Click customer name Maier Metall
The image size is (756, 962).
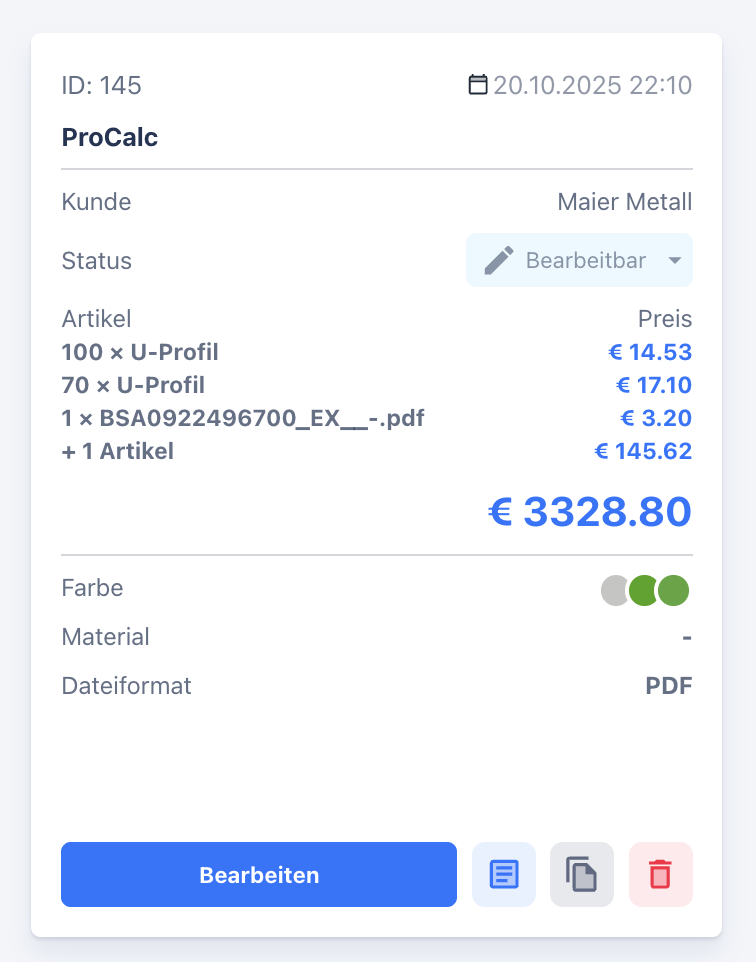pos(625,202)
